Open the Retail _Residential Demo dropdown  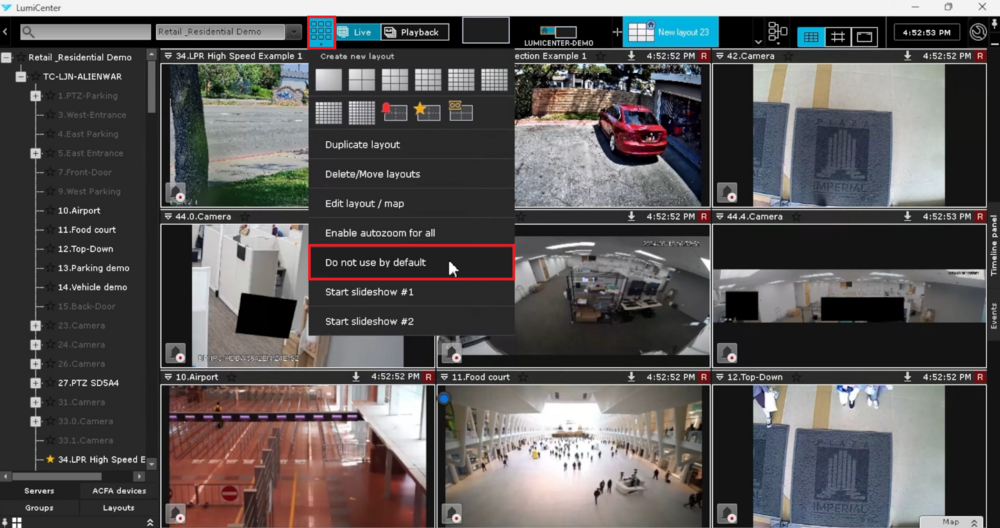293,32
